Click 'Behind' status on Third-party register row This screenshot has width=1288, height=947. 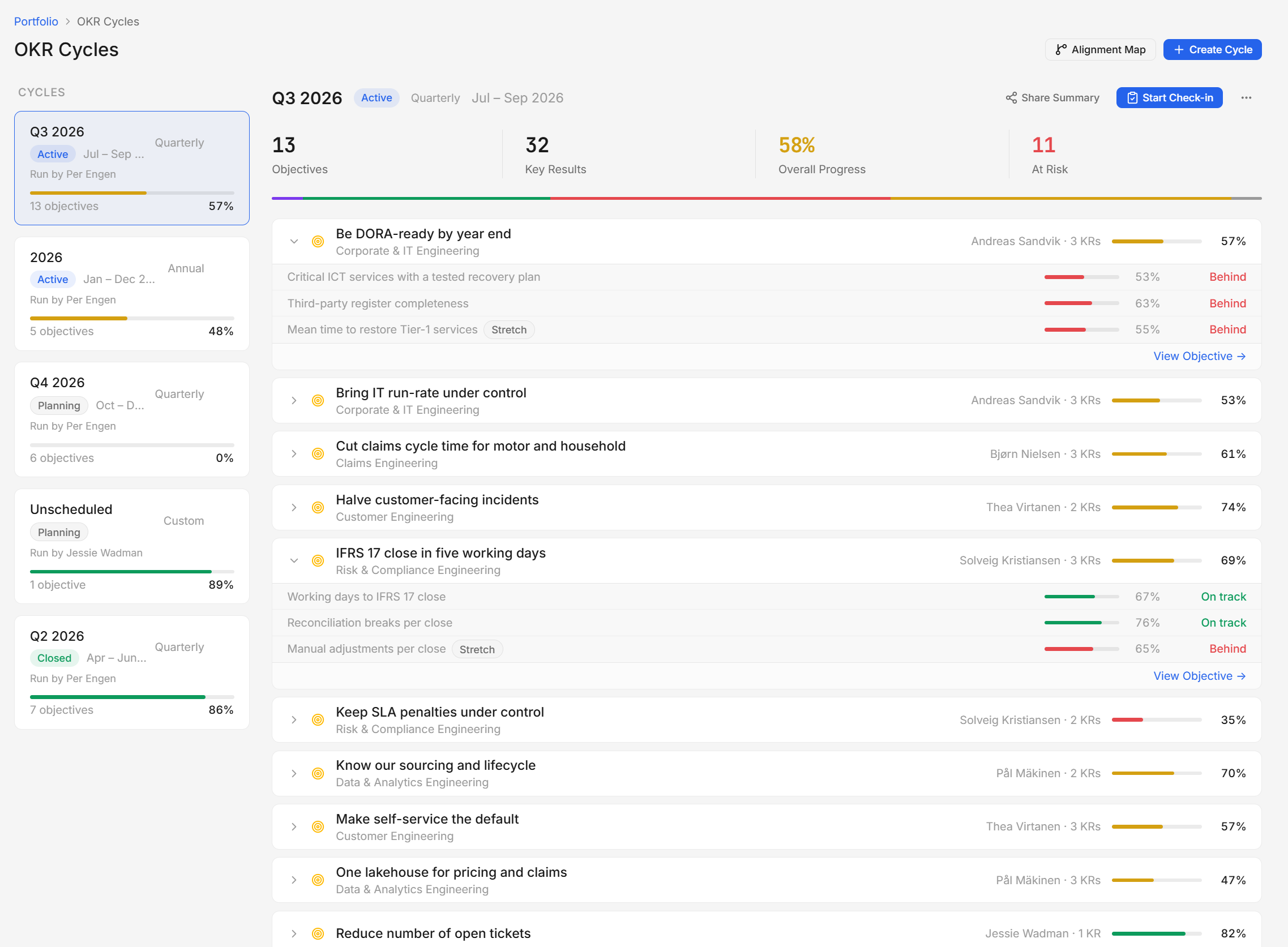tap(1227, 304)
